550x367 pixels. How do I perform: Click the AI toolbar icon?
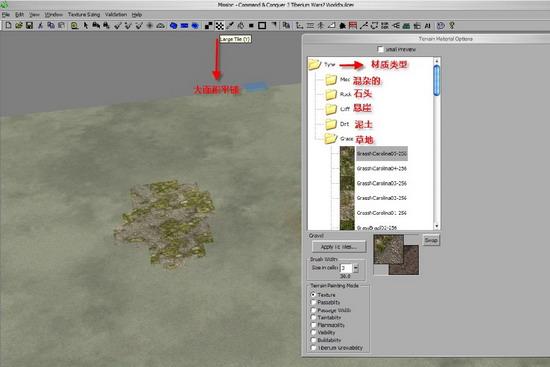click(428, 25)
